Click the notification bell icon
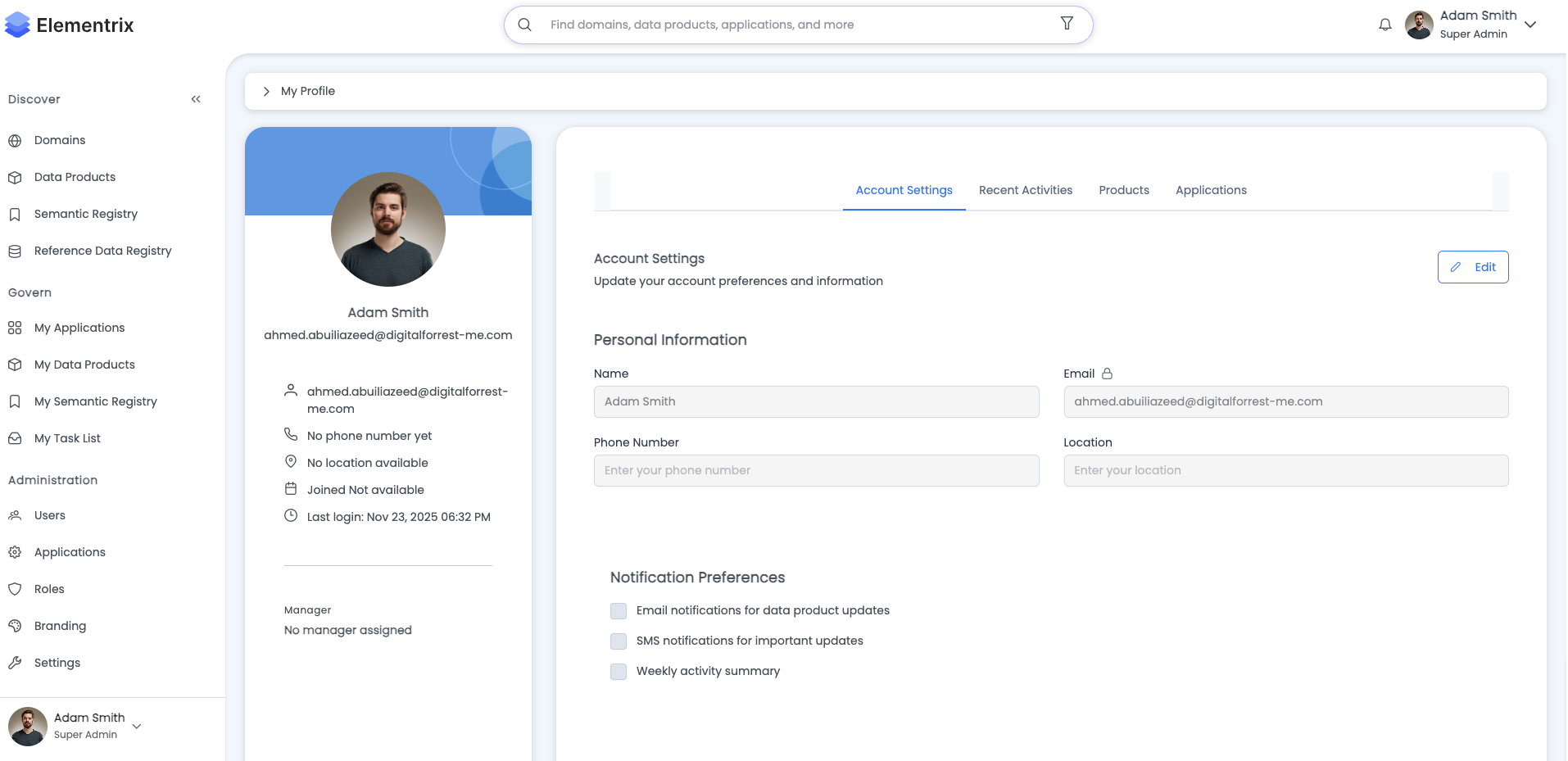The image size is (1568, 761). (1384, 25)
